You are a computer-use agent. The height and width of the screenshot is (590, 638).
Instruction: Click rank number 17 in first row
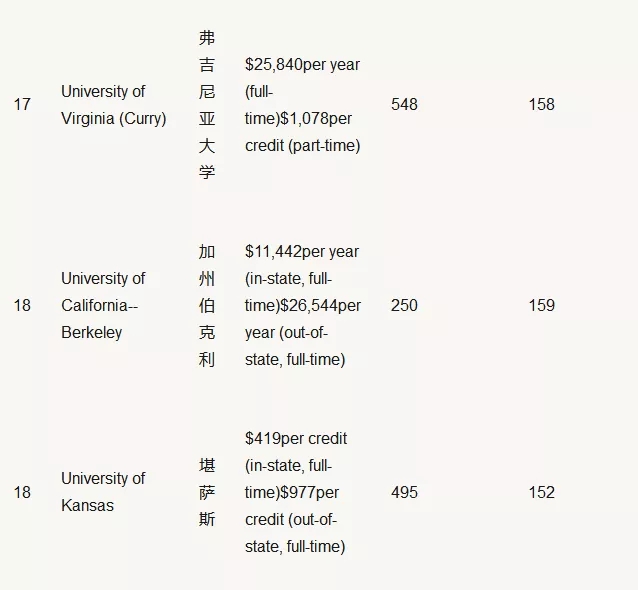22,105
